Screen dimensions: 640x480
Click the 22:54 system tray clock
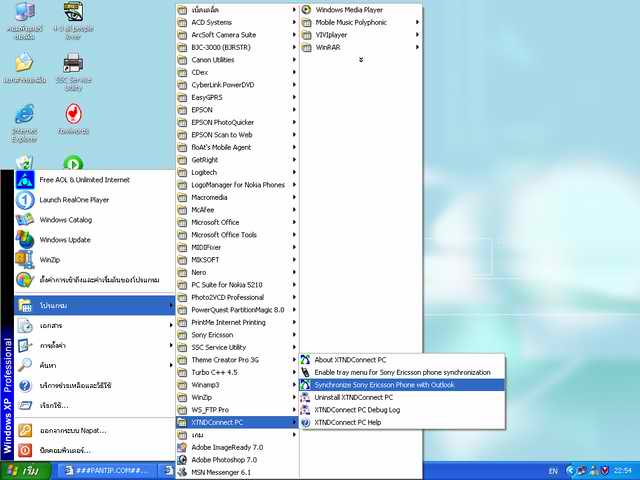pos(622,471)
